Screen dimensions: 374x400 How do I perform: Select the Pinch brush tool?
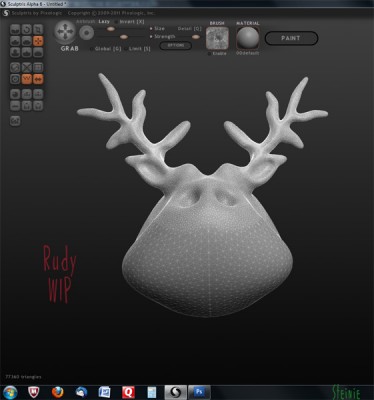[27, 53]
